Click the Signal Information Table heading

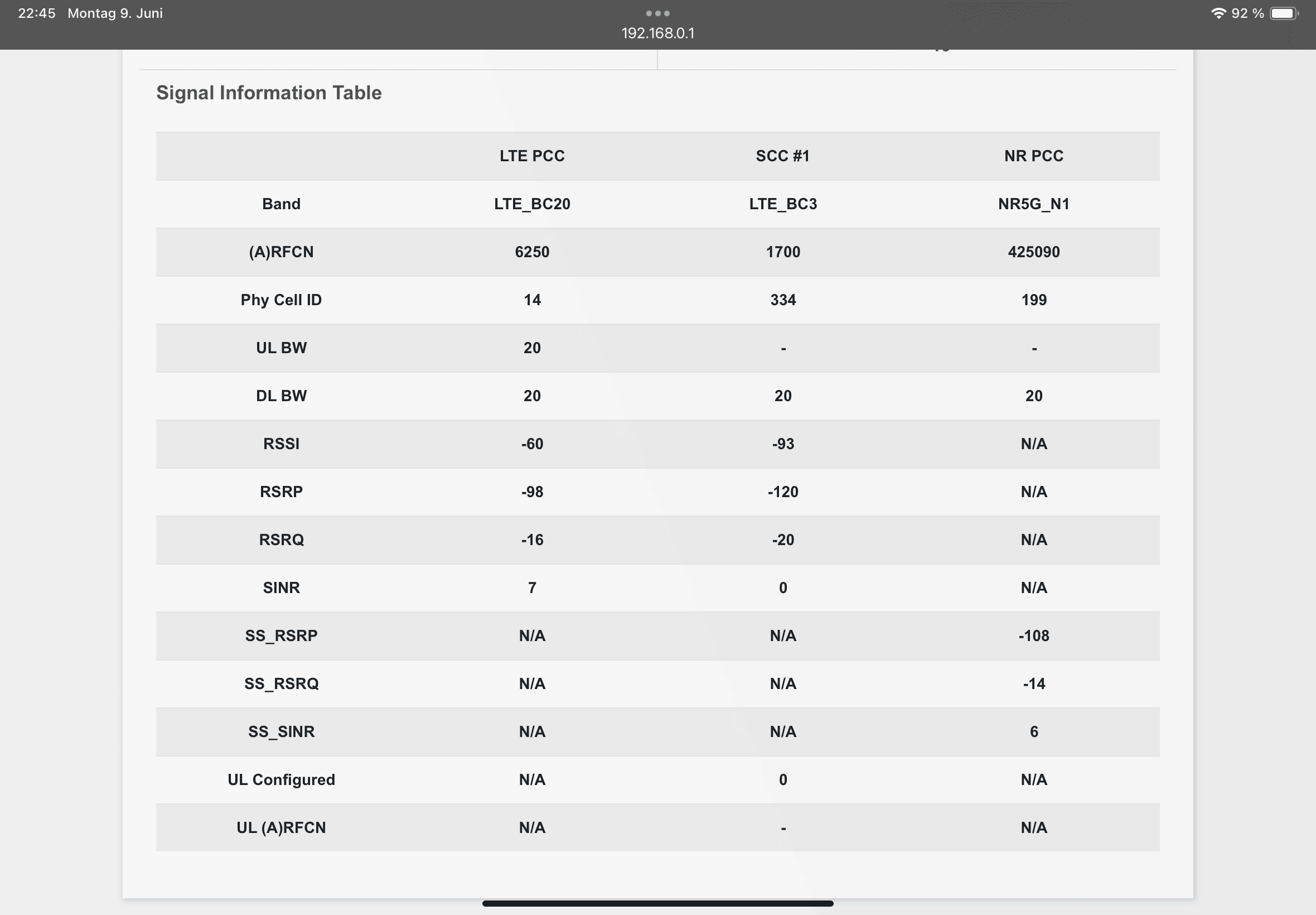[x=269, y=93]
